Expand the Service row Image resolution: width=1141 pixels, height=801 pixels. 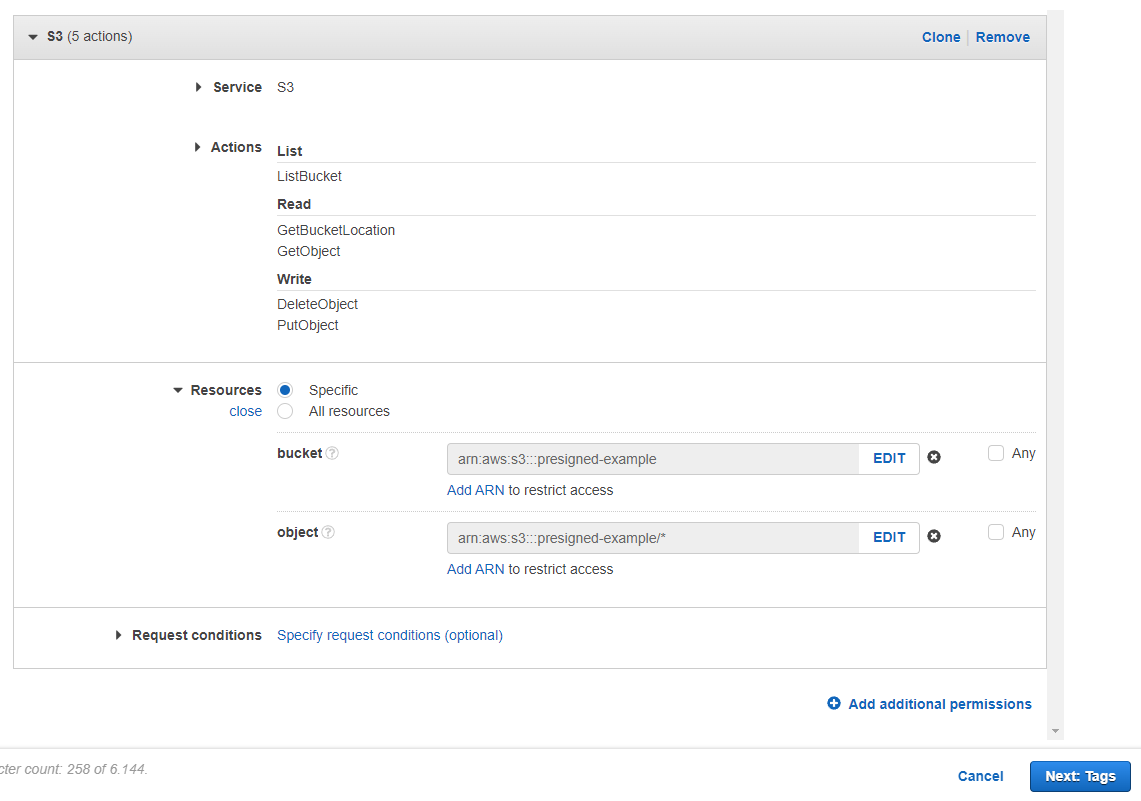199,87
